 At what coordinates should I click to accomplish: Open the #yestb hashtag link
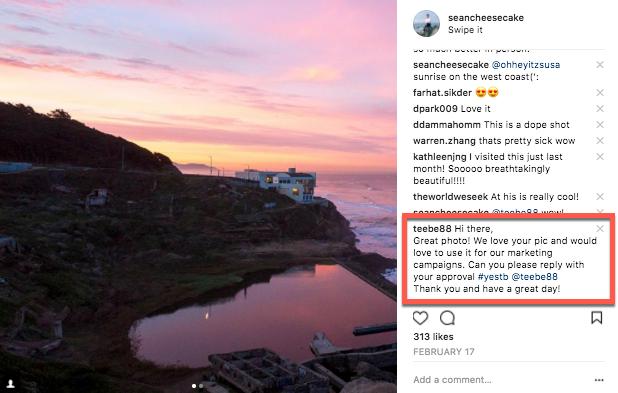click(493, 277)
